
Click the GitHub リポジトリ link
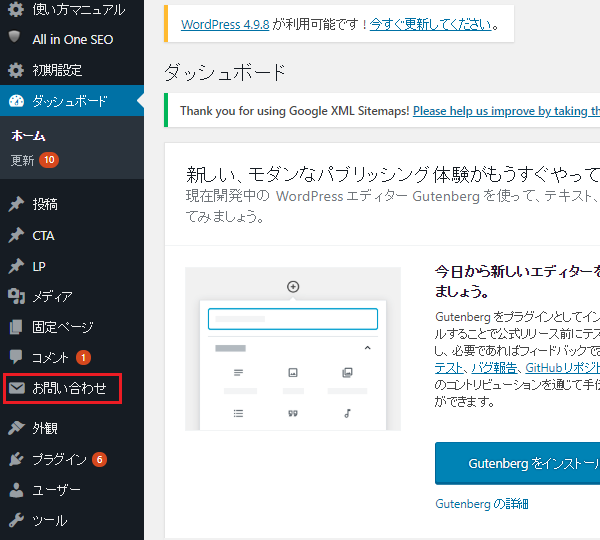pos(562,368)
